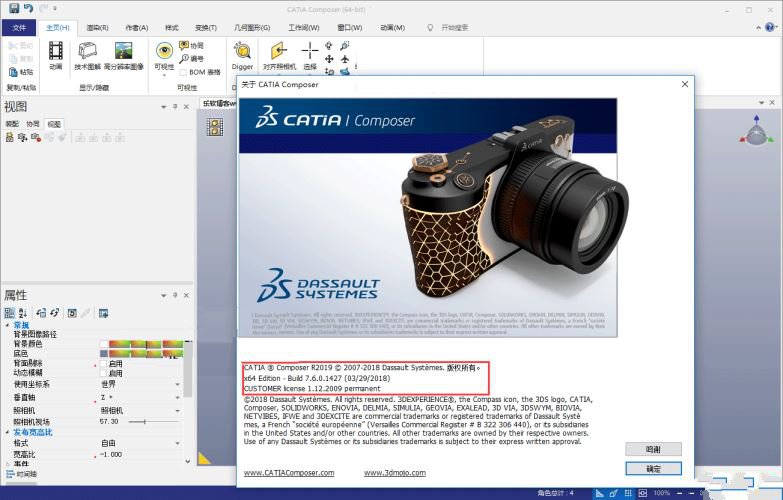Open the 变换(T) Transform ribbon tab

pos(206,27)
